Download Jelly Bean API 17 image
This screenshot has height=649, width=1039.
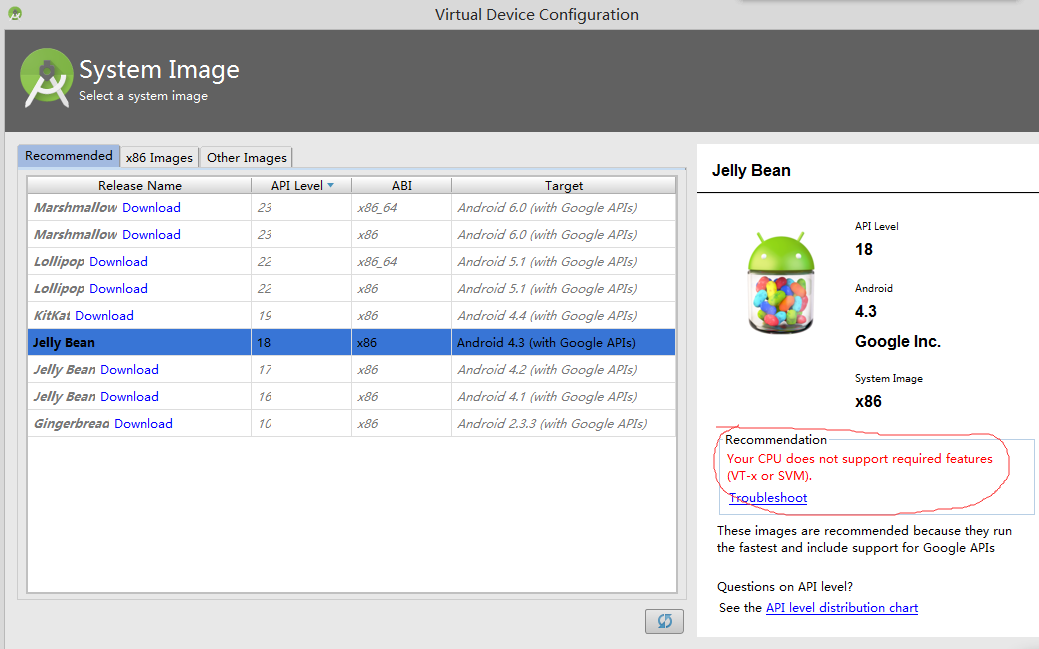click(x=129, y=370)
